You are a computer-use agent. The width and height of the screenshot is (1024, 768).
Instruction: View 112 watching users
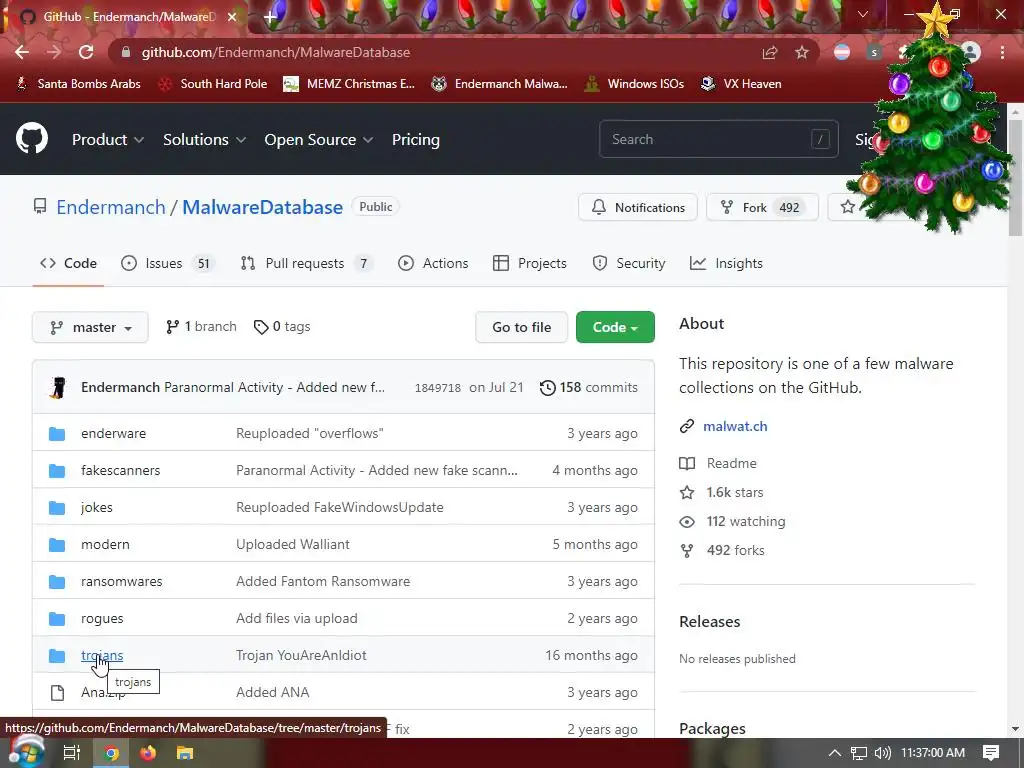(746, 521)
